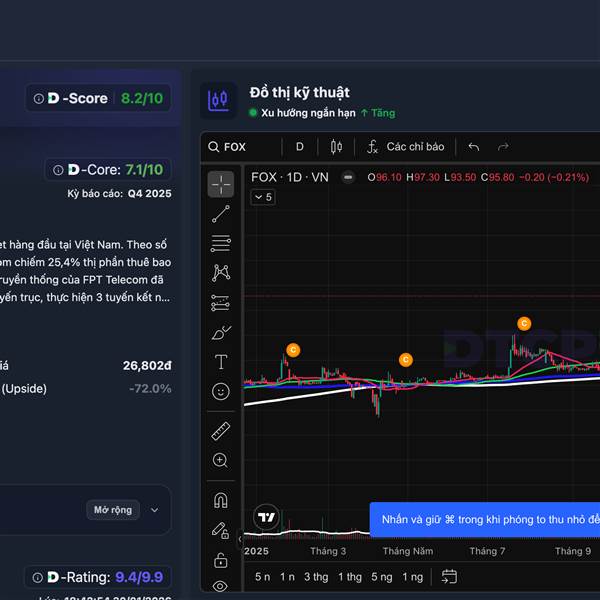Select the crosshair cursor tool
600x600 pixels.
tap(221, 184)
